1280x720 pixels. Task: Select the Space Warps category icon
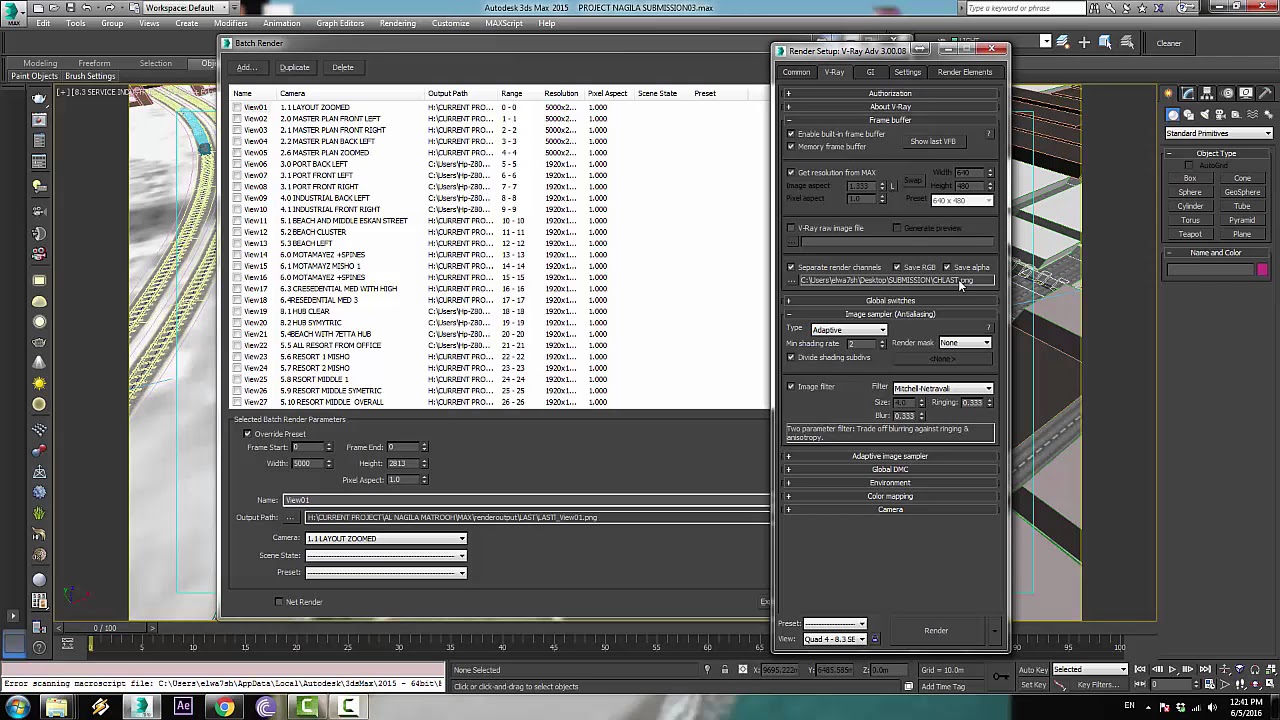tap(1252, 115)
